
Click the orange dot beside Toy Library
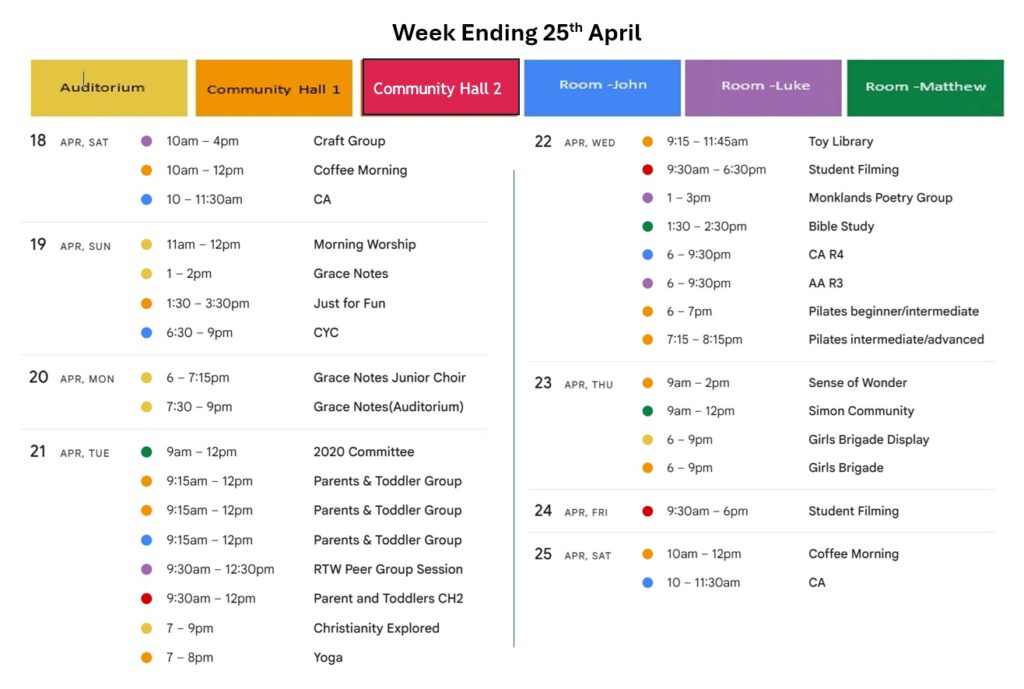pyautogui.click(x=648, y=142)
